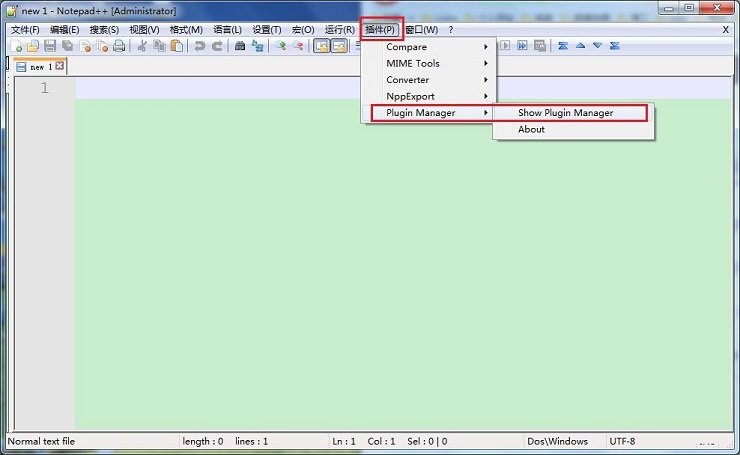Open the 搜索(S) menu
This screenshot has height=455, width=740.
(x=104, y=30)
